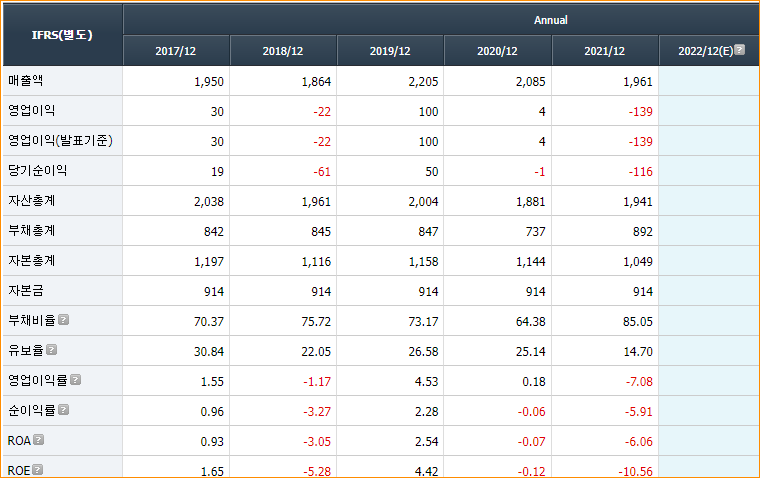Click 2020/12 매출액 value 2,085
Viewport: 760px width, 478px height.
[530, 81]
